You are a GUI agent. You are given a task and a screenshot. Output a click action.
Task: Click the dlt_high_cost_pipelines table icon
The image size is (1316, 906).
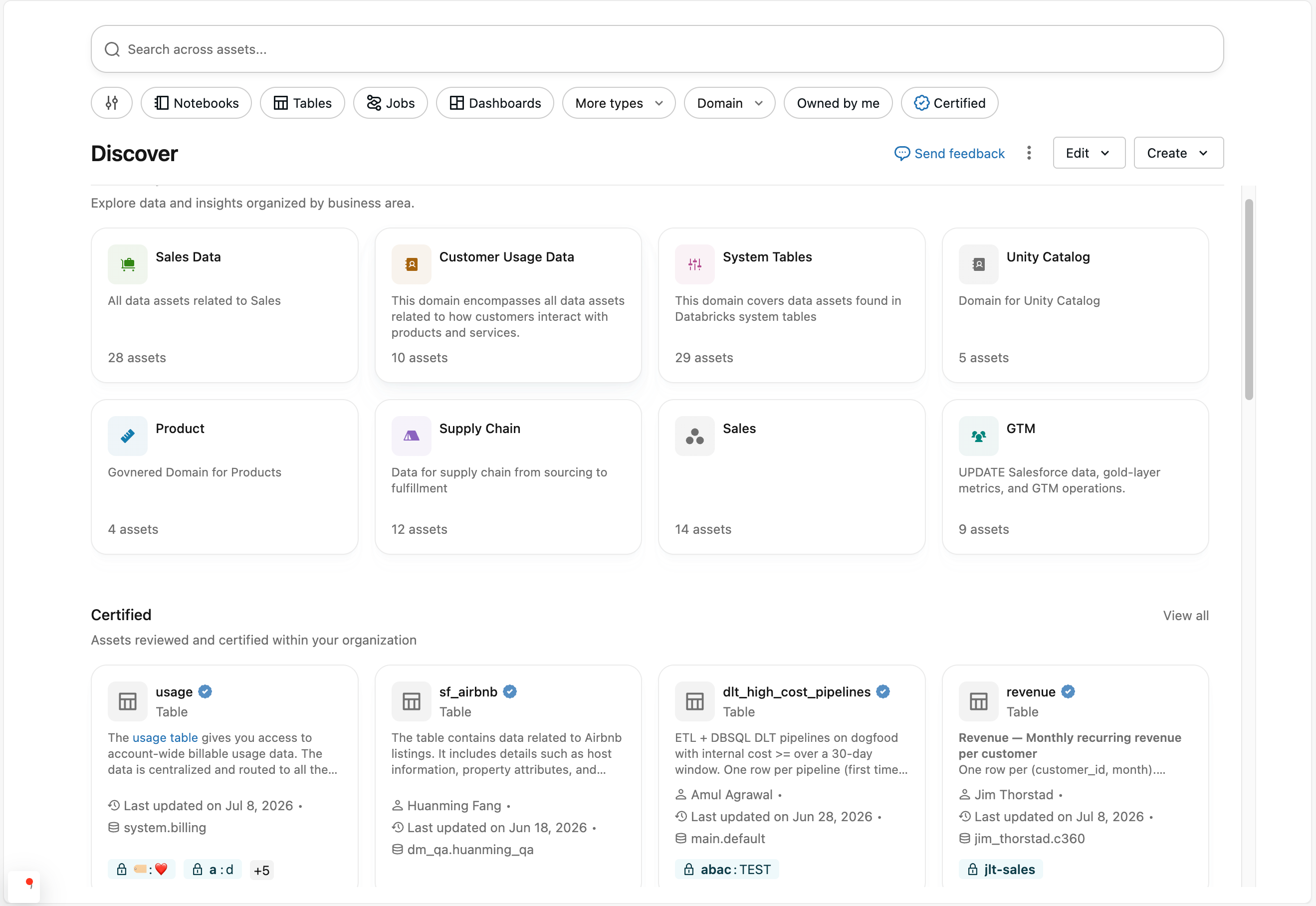pos(694,701)
